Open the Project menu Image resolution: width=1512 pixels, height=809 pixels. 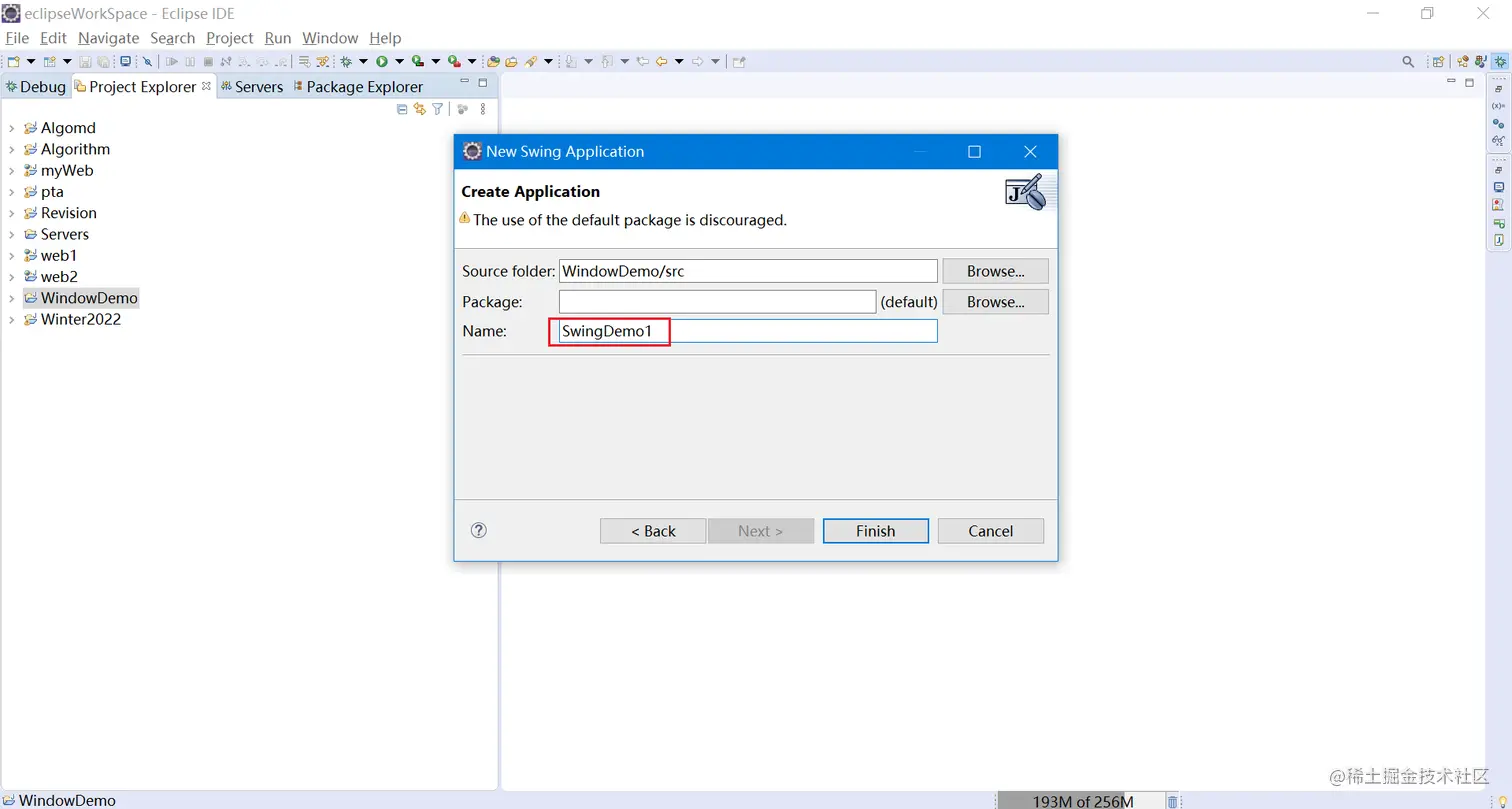(x=229, y=38)
